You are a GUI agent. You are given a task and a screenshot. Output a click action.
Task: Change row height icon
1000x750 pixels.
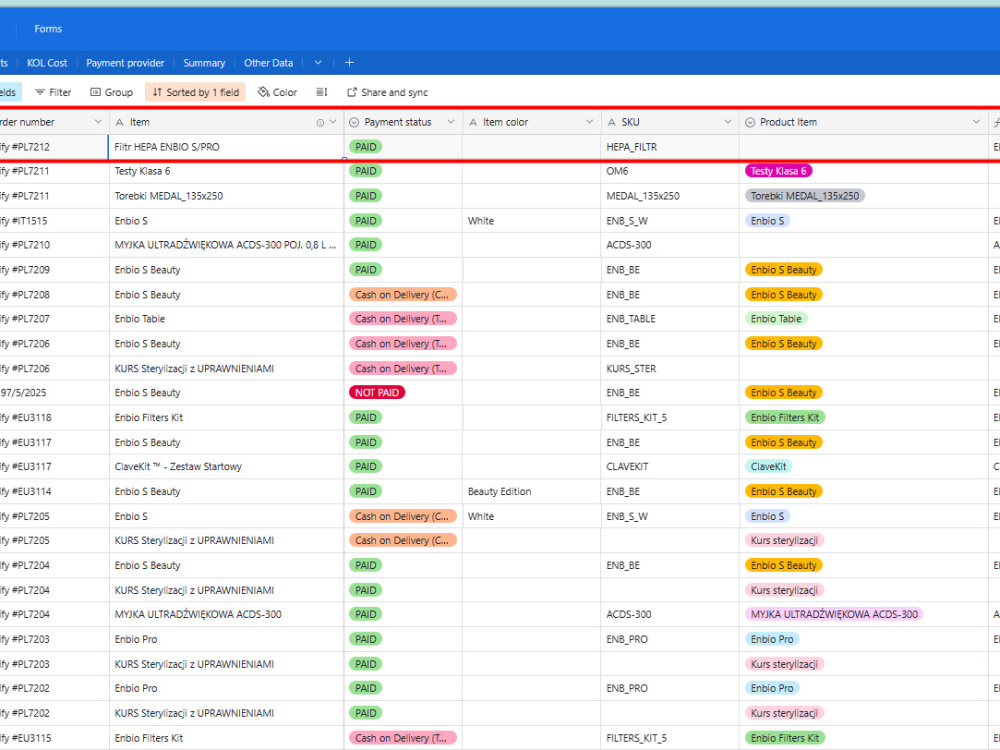[x=322, y=92]
